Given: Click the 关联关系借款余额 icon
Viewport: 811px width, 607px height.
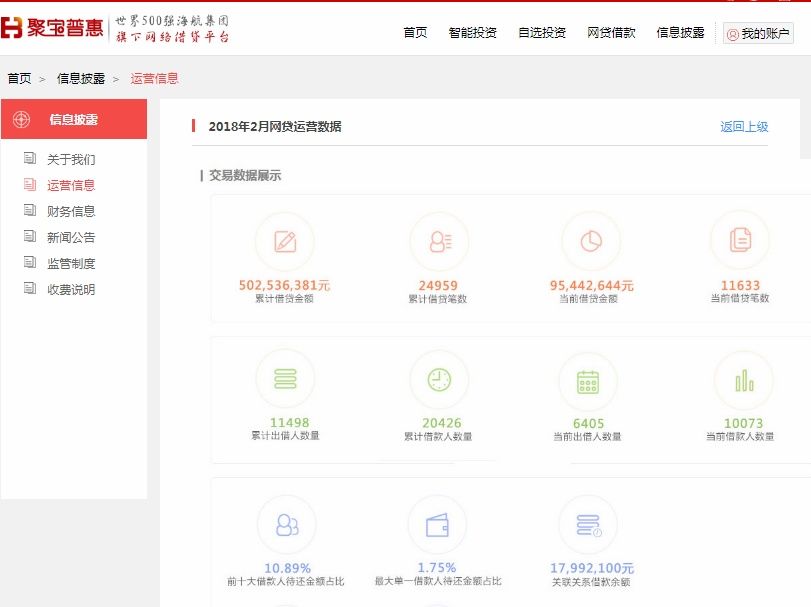Looking at the screenshot, I should click(x=588, y=525).
